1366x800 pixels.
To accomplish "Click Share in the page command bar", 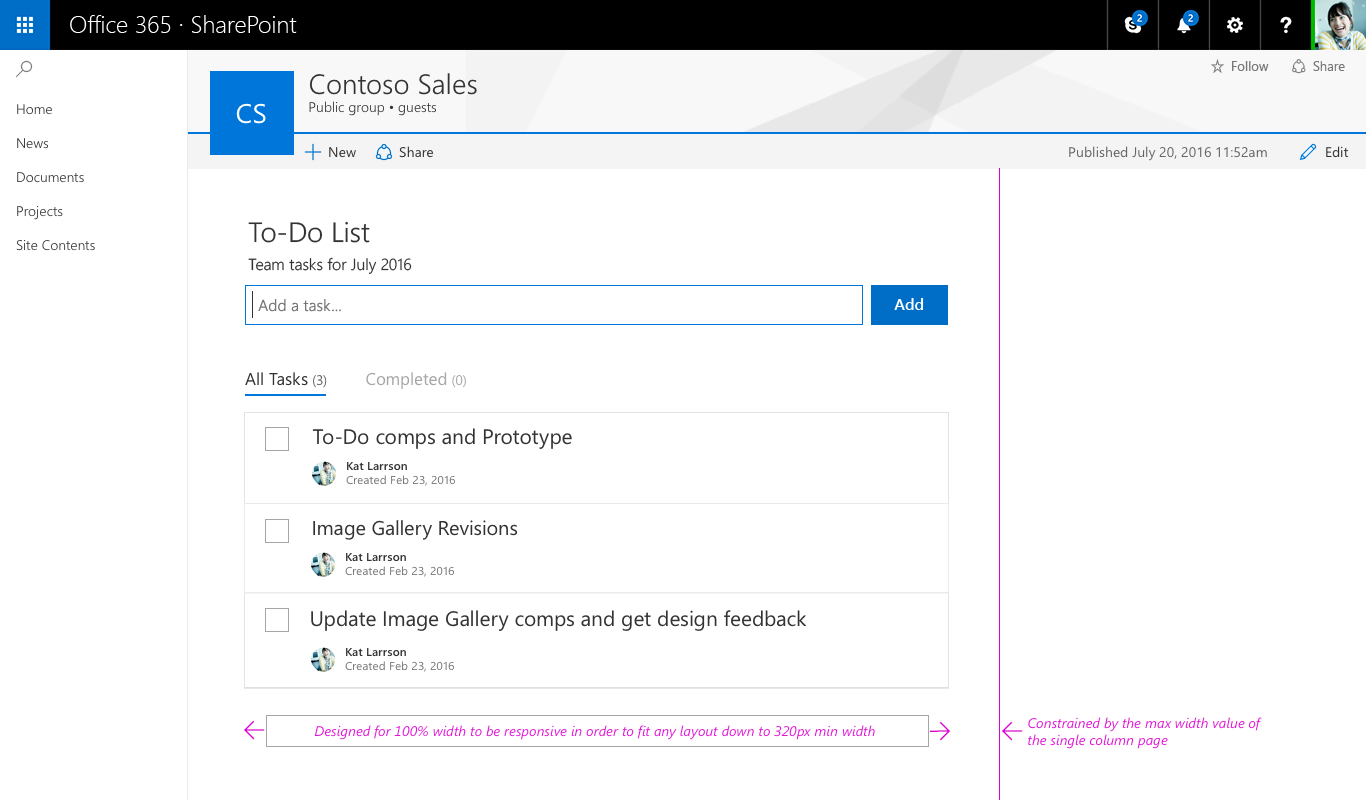I will click(x=404, y=152).
